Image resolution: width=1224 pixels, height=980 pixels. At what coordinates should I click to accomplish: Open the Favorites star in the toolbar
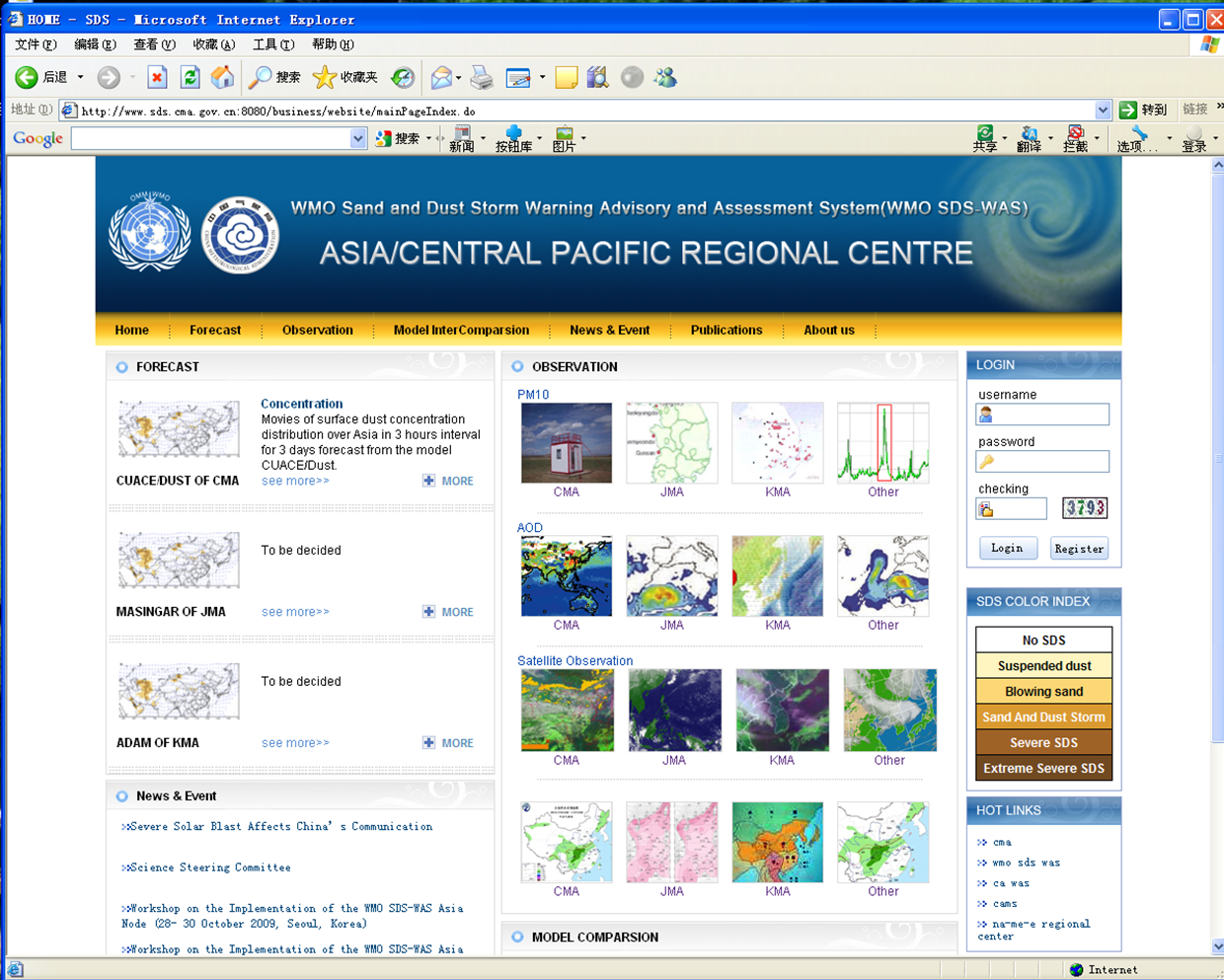point(325,77)
